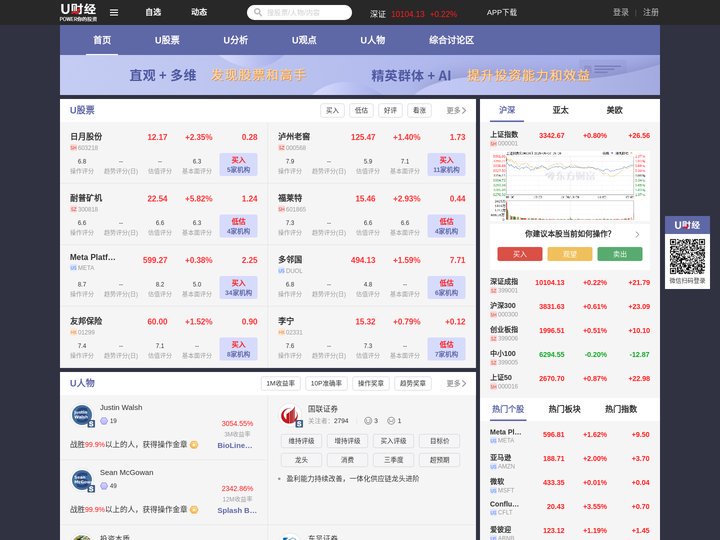The image size is (720, 540).
Task: Click the 买入评级 tag
Action: click(393, 441)
